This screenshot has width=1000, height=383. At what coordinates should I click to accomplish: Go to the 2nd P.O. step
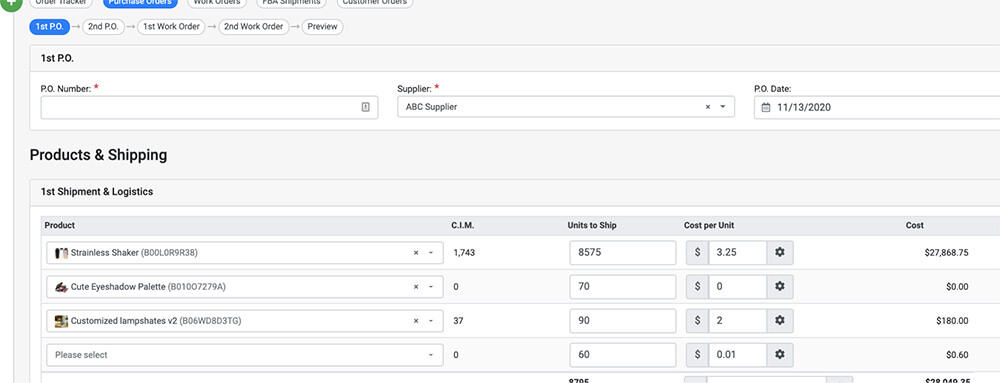[x=103, y=27]
